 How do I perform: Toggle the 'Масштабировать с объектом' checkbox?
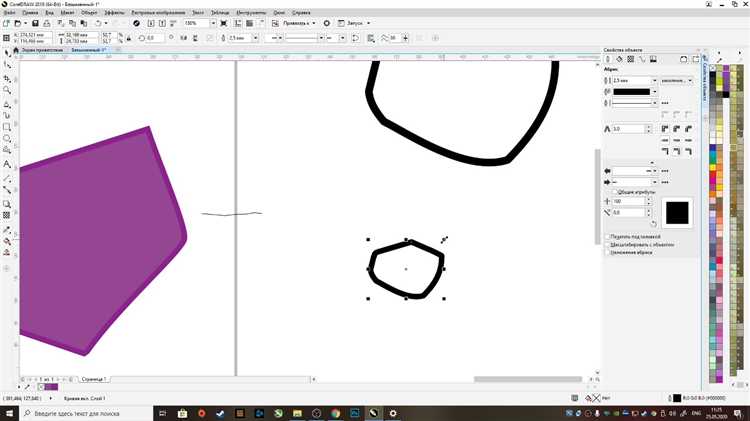[x=607, y=244]
